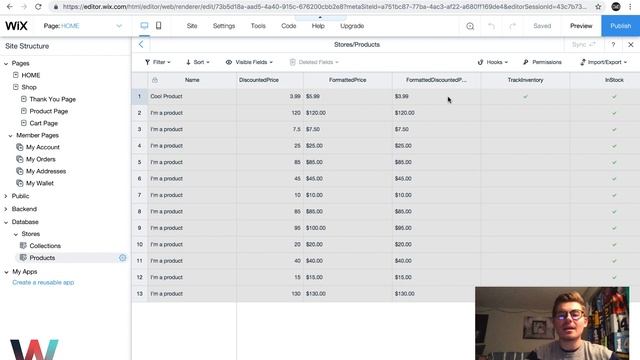
Task: Toggle InStock checkbox in row 7
Action: pyautogui.click(x=614, y=195)
